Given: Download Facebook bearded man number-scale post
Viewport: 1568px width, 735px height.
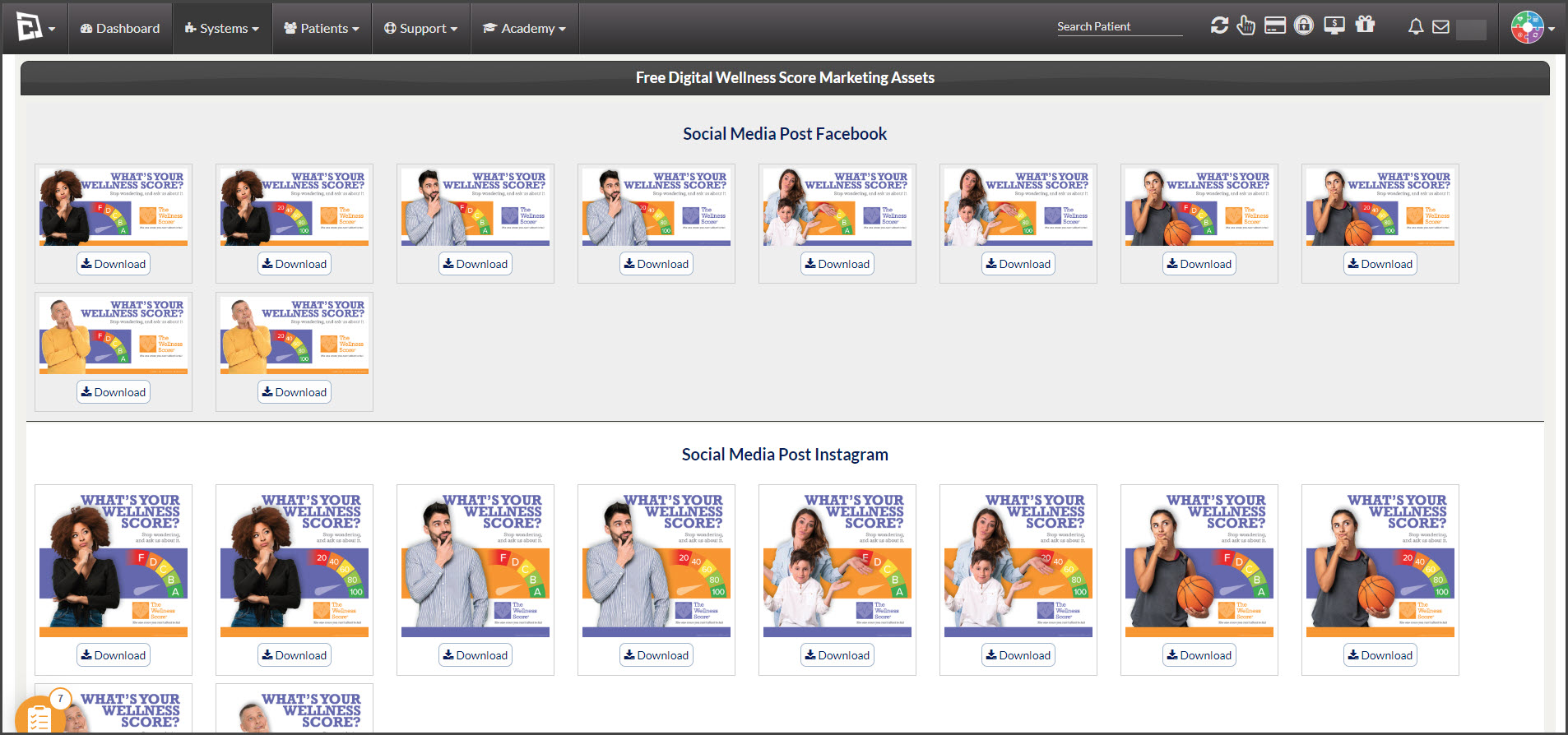Looking at the screenshot, I should click(x=656, y=264).
